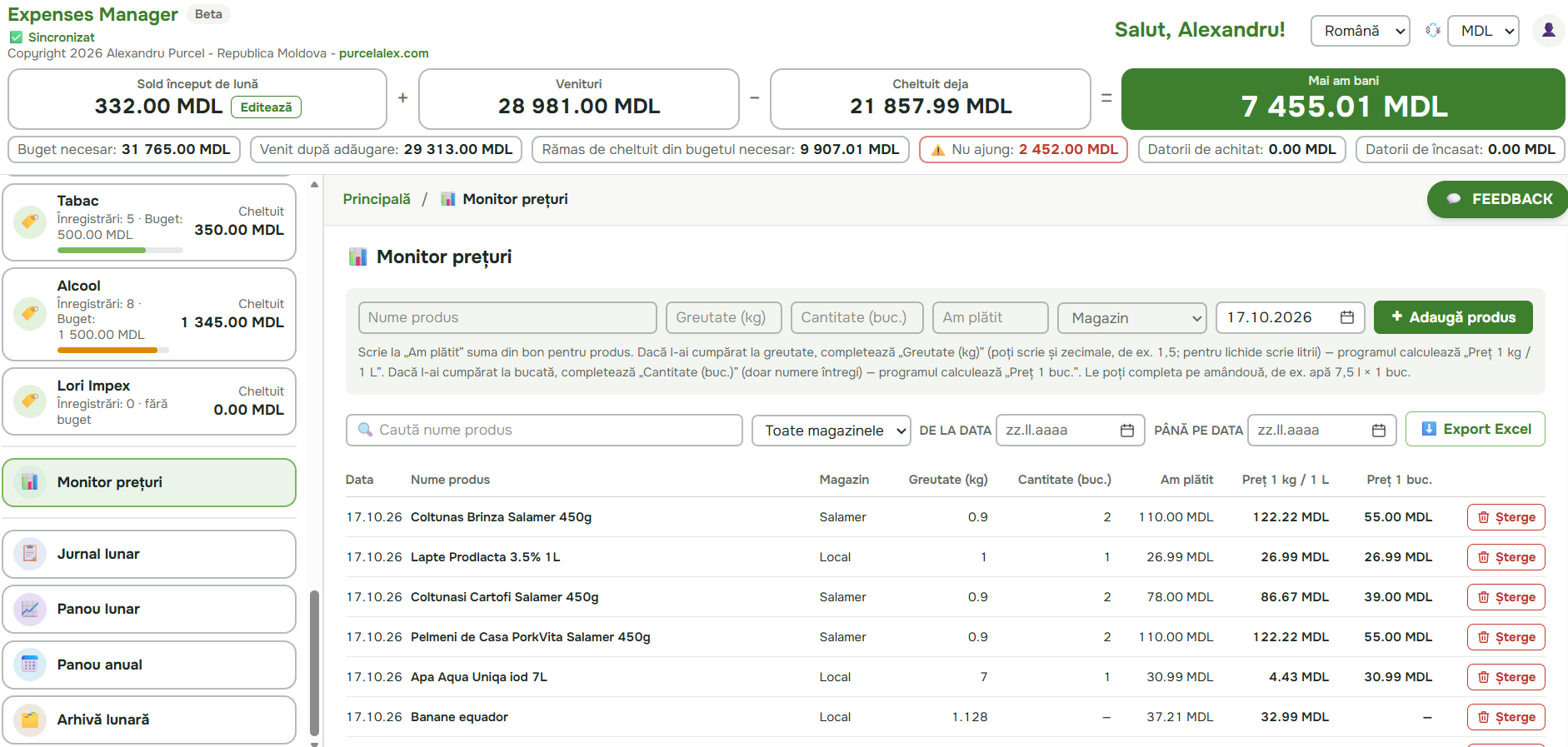The width and height of the screenshot is (1568, 747).
Task: Open the Panou anual section
Action: 149,665
